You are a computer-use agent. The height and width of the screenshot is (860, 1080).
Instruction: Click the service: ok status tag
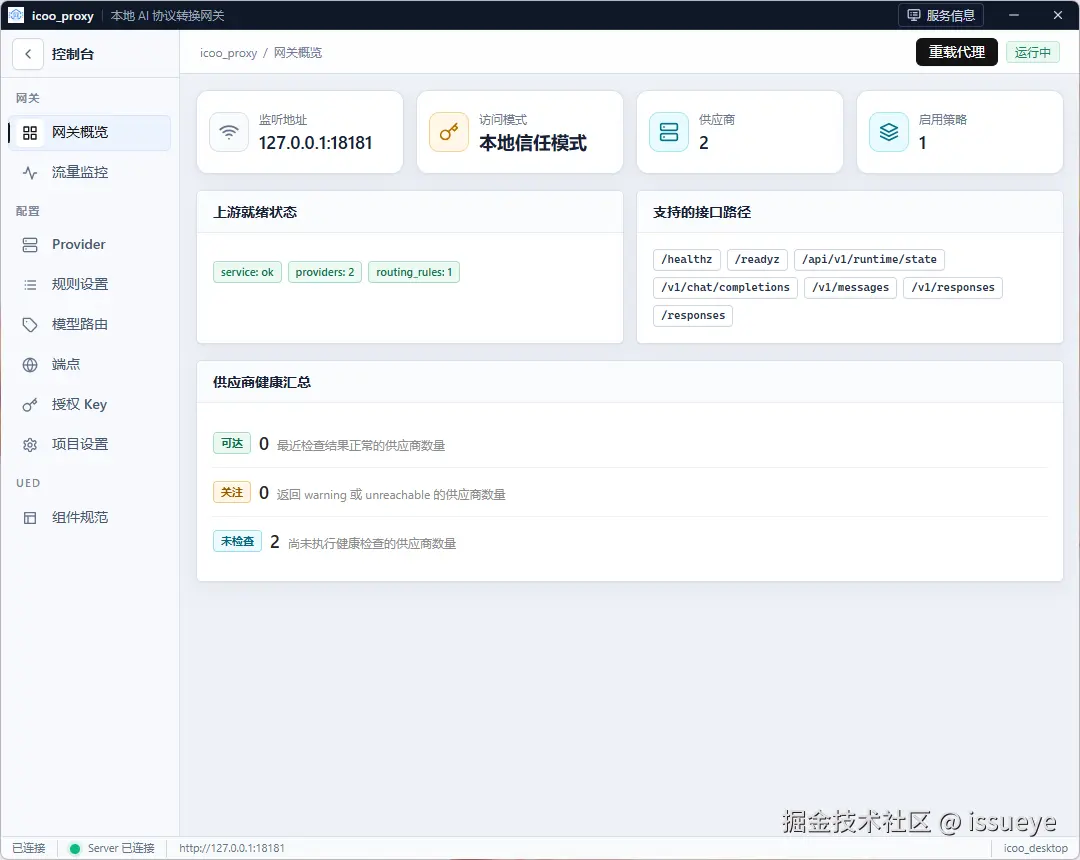(247, 273)
